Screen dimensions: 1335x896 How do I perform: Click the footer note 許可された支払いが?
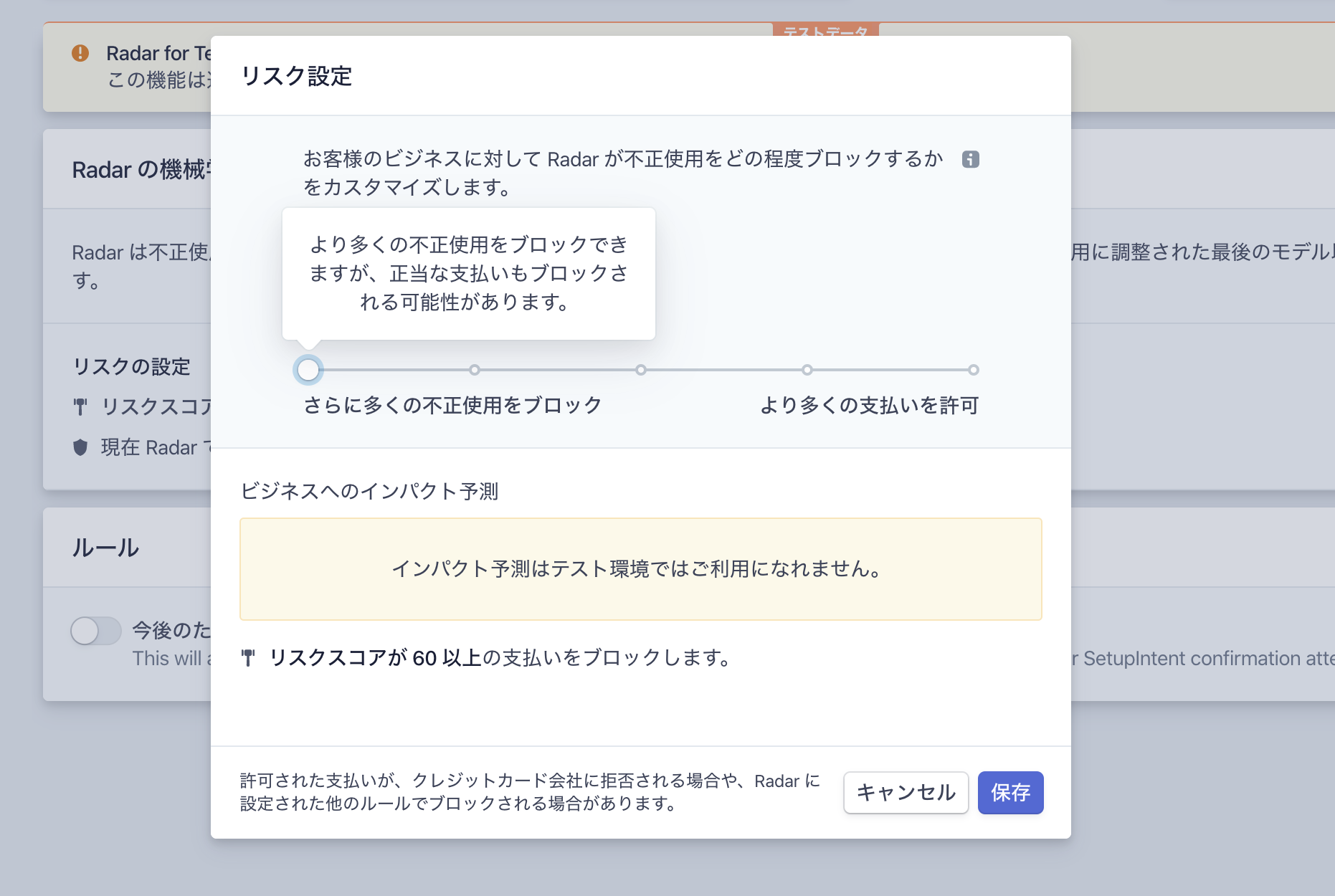pos(530,792)
